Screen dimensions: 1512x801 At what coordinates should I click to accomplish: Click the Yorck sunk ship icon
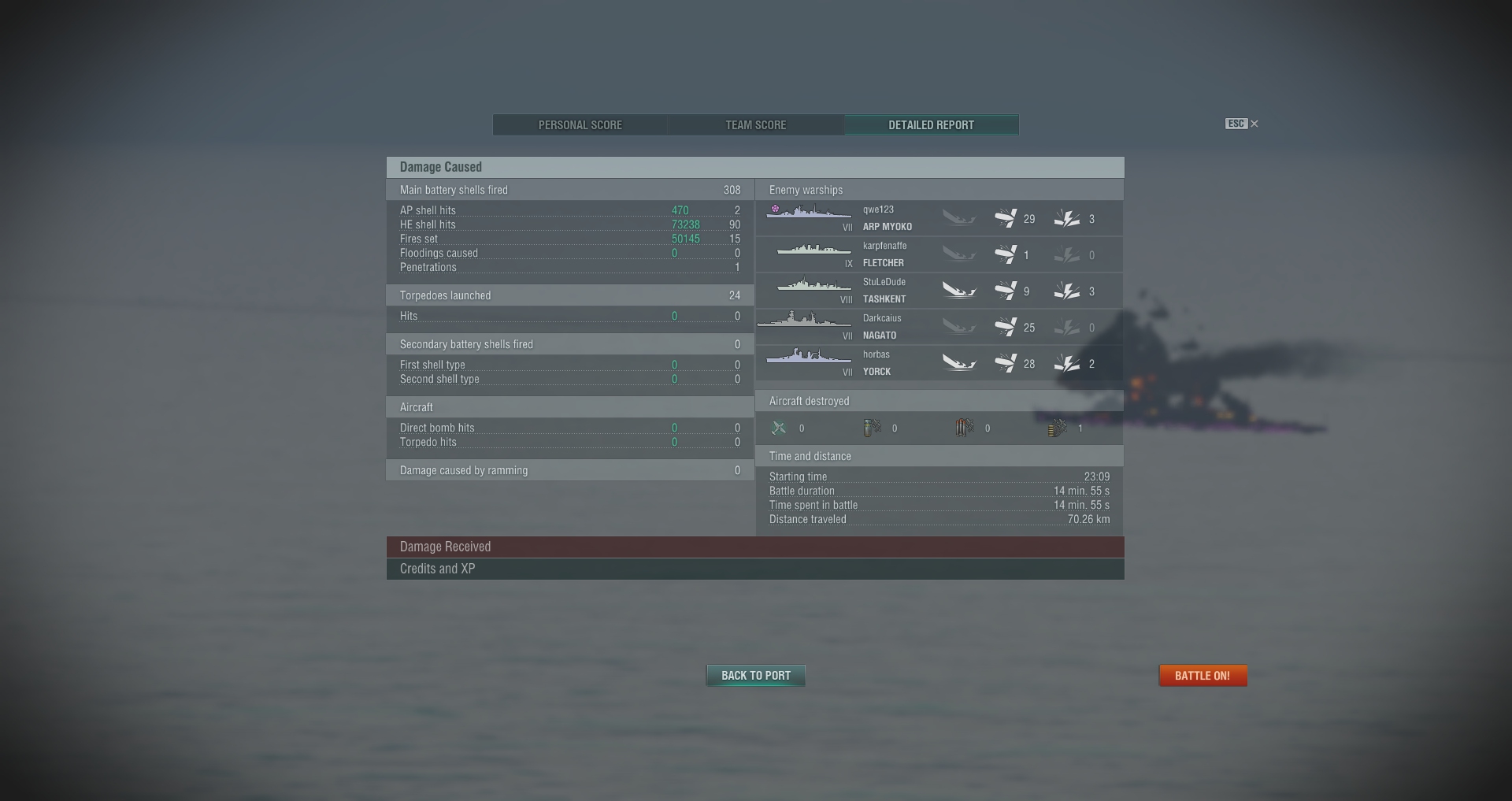coord(959,364)
